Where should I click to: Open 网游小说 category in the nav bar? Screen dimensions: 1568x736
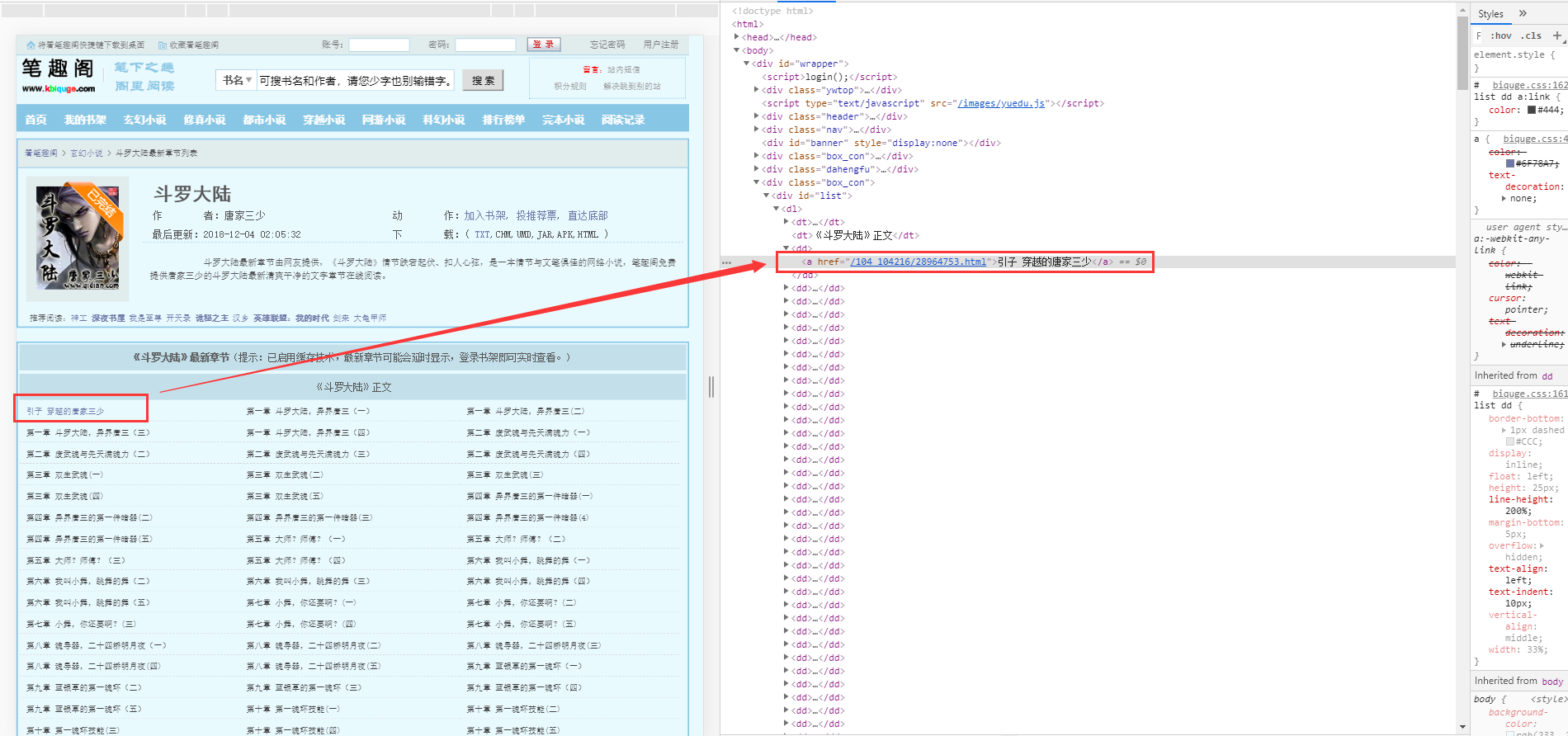(x=384, y=120)
